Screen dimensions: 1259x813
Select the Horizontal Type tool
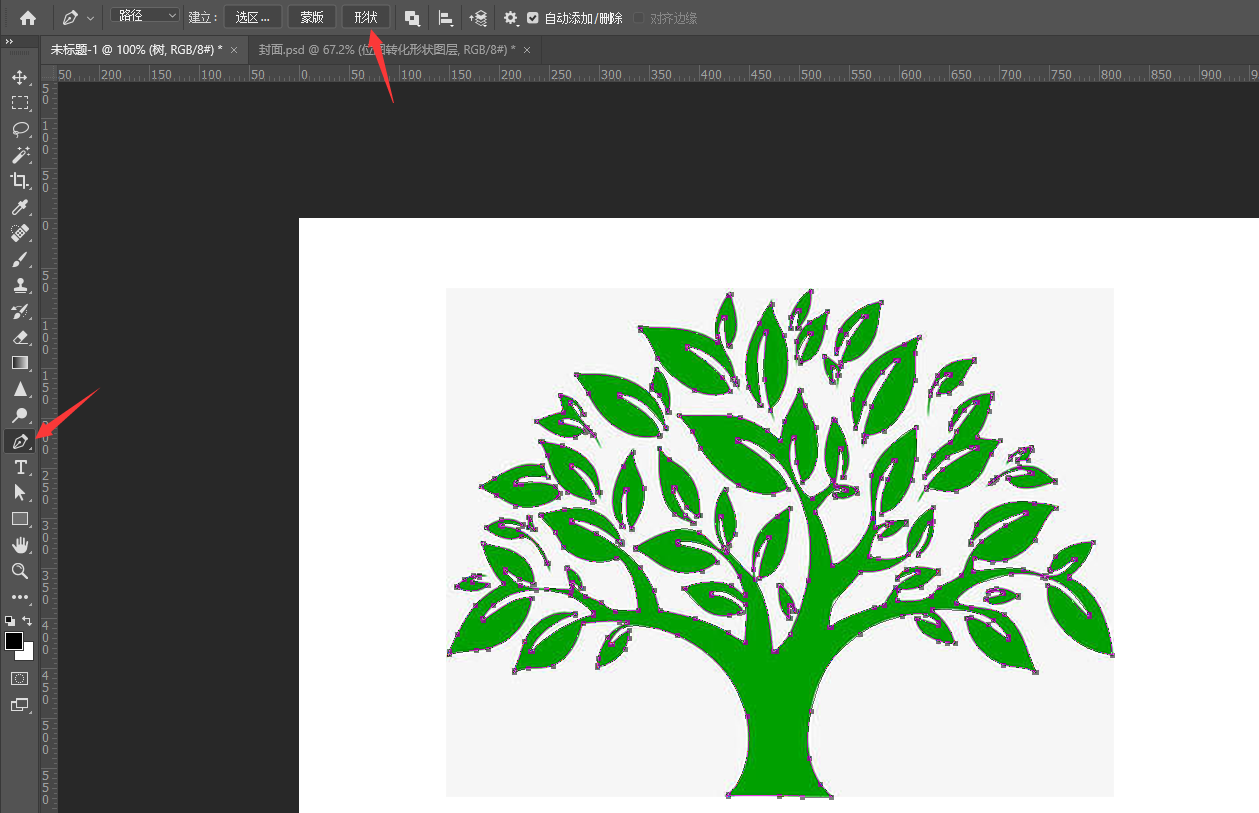tap(20, 467)
